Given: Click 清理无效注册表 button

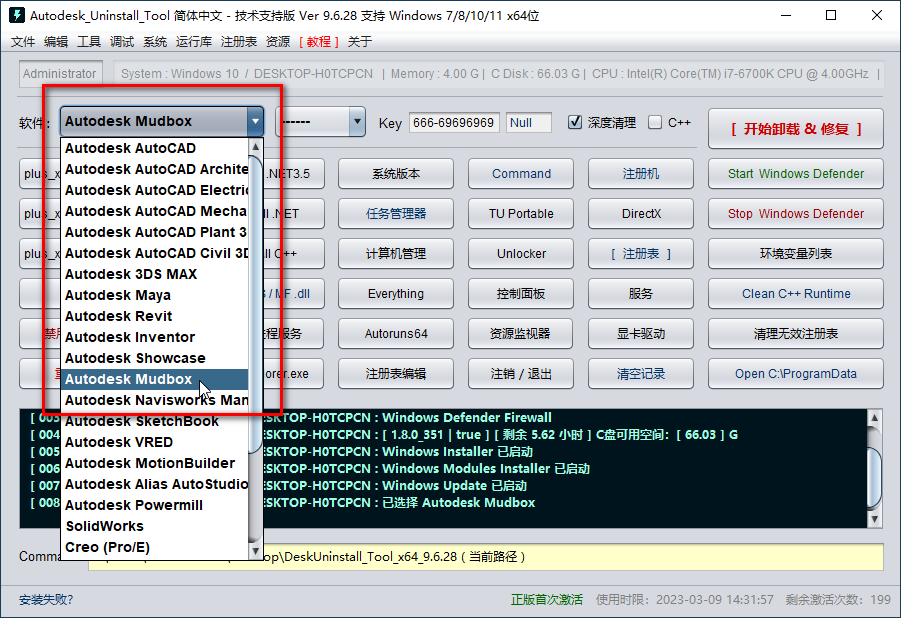Looking at the screenshot, I should (796, 333).
